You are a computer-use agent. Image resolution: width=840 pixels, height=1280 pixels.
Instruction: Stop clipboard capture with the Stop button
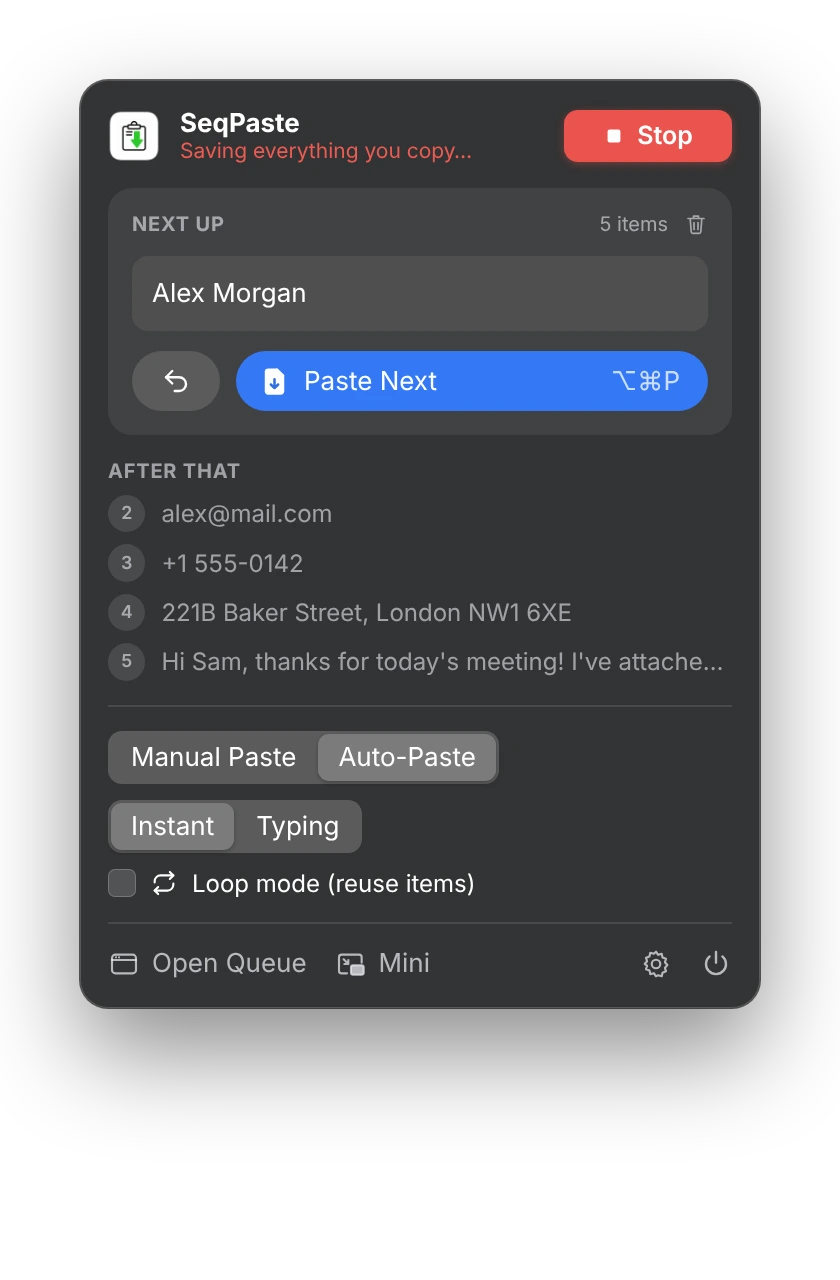click(648, 136)
